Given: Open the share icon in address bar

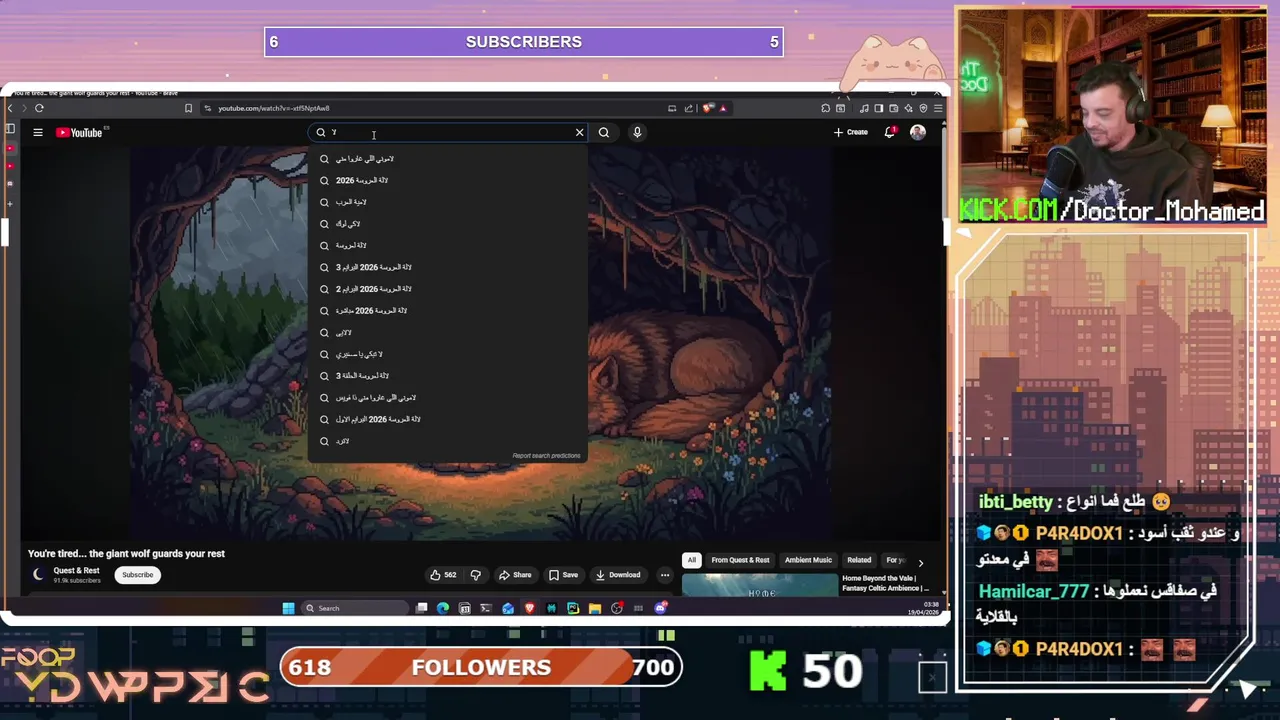Looking at the screenshot, I should point(688,108).
